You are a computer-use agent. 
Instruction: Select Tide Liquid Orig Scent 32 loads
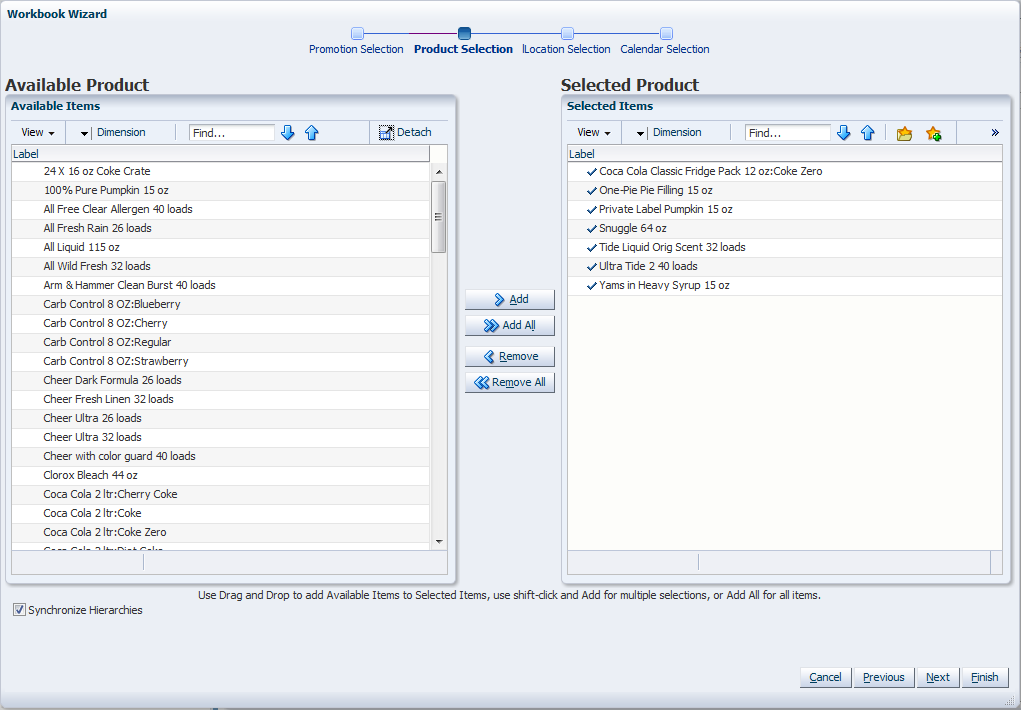coord(785,247)
